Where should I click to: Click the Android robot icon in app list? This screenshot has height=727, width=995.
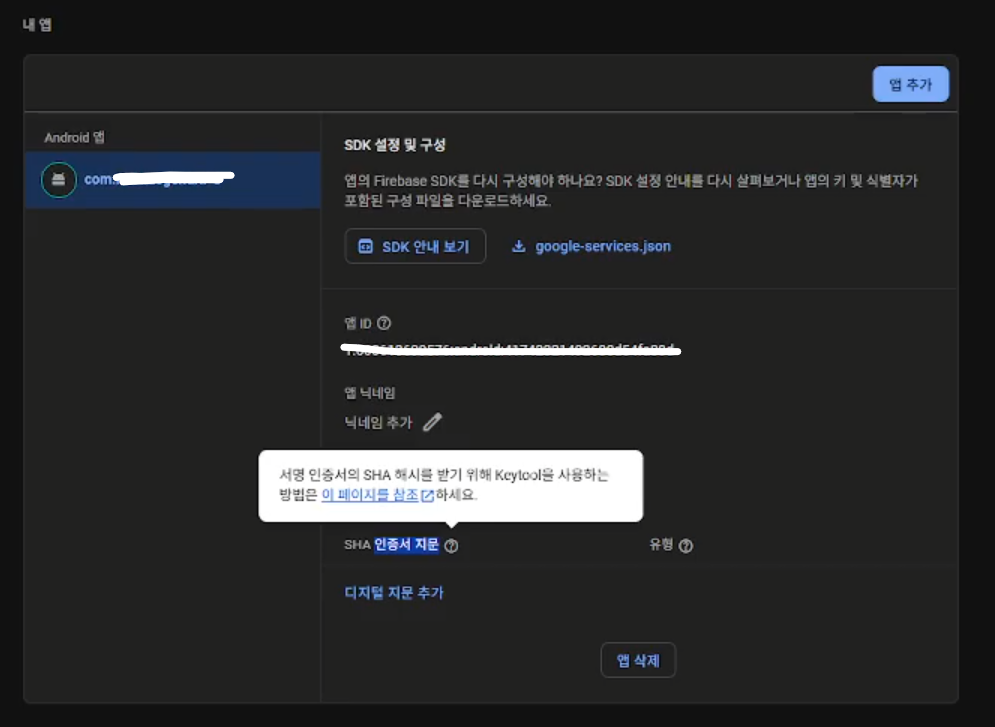point(58,180)
